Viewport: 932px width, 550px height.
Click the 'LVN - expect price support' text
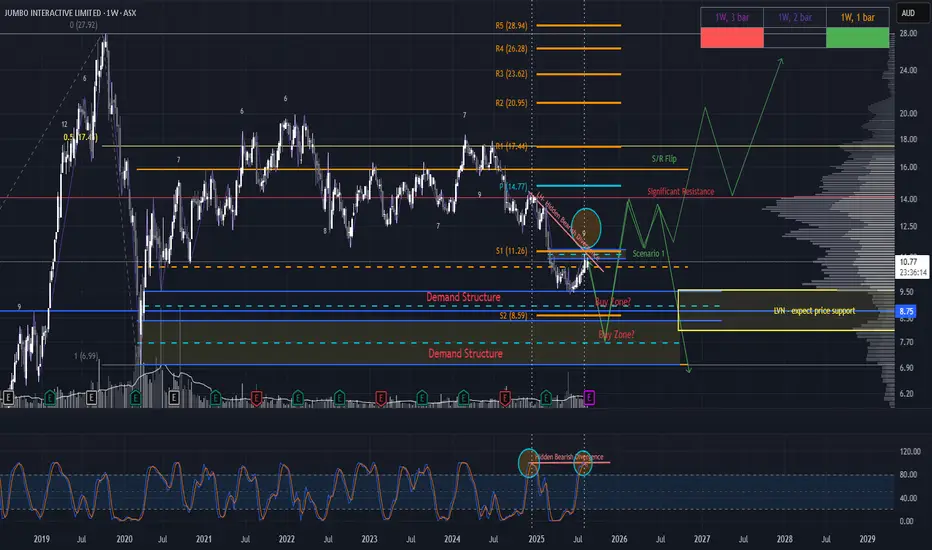click(814, 310)
